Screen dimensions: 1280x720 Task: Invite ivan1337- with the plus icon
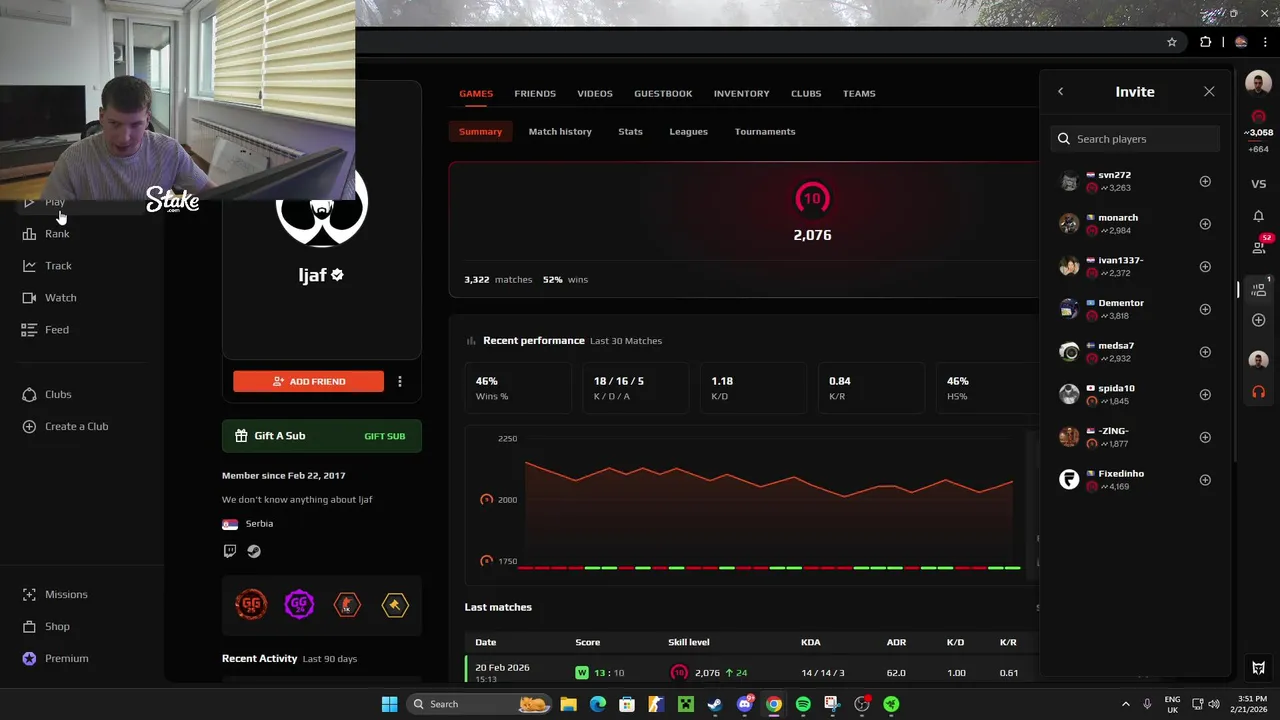pos(1205,267)
